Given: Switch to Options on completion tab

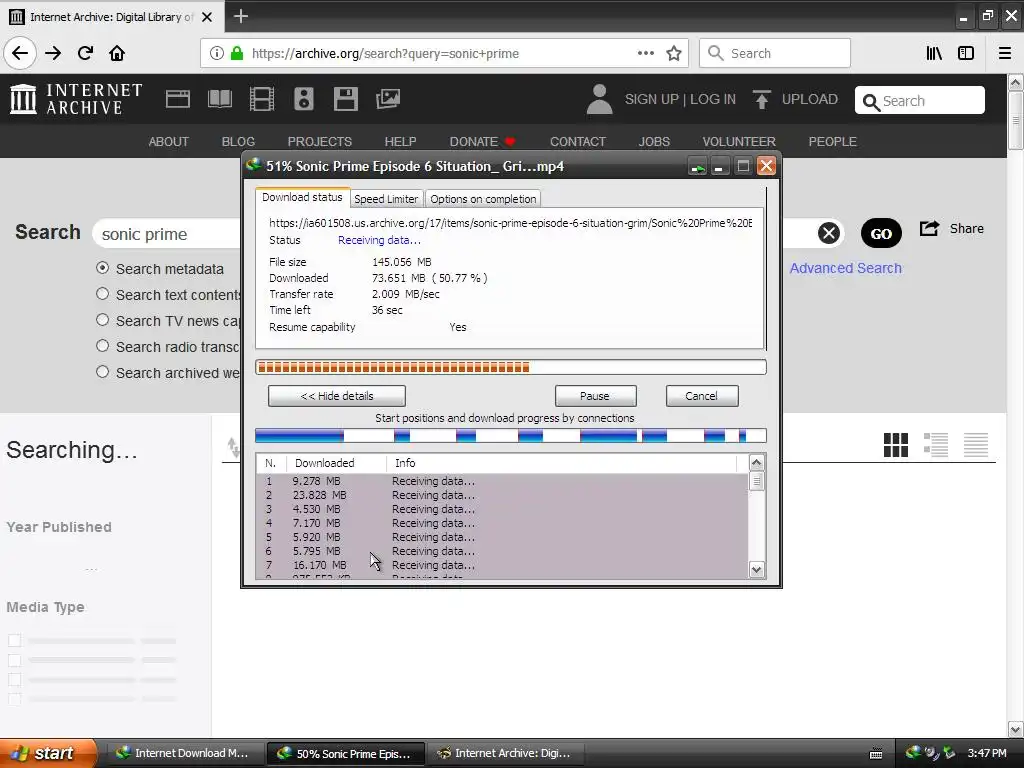Looking at the screenshot, I should [483, 199].
